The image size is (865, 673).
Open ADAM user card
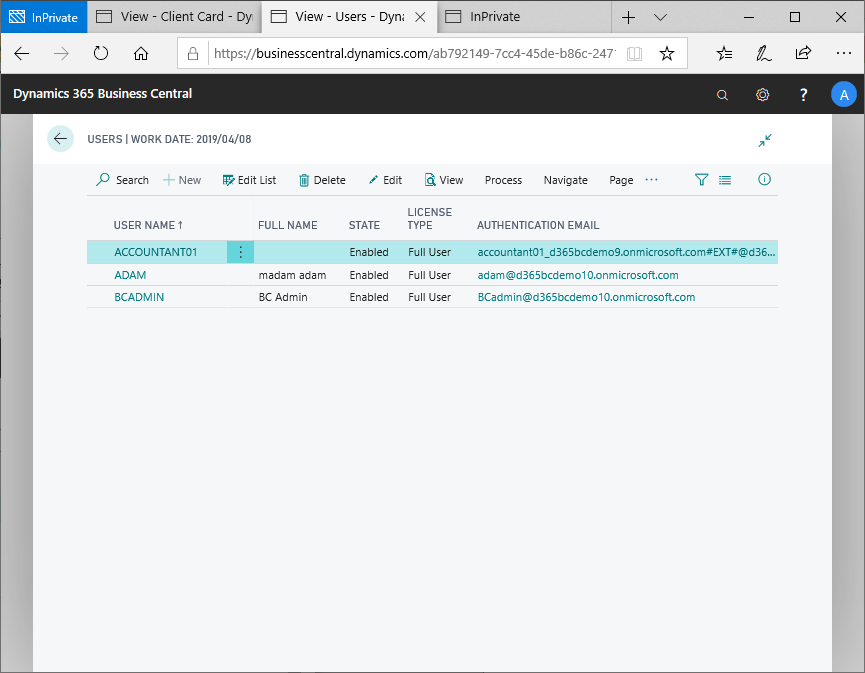(130, 275)
